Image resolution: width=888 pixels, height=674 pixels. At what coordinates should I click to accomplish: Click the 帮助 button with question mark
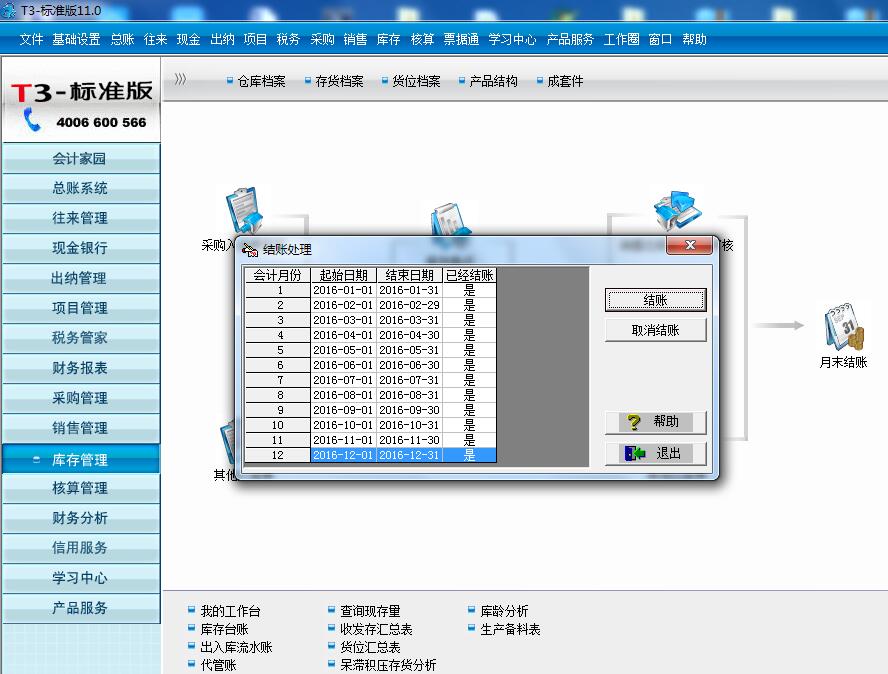coord(655,422)
